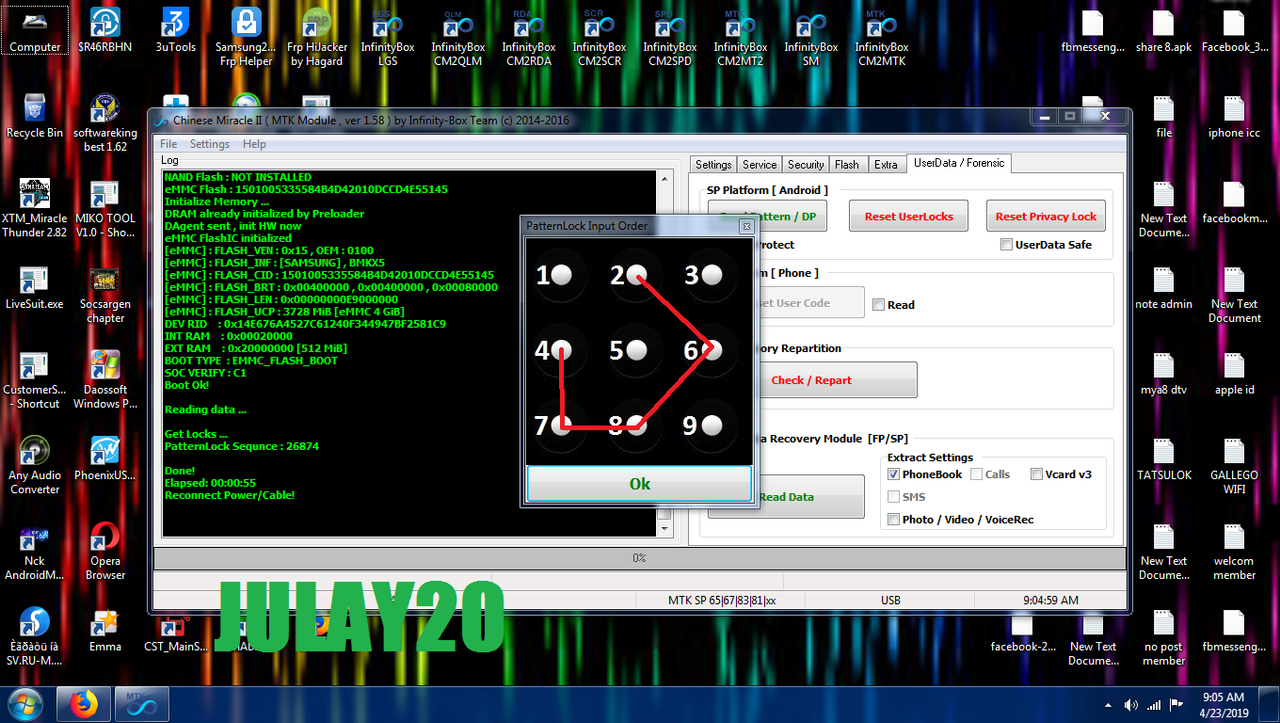
Task: Toggle the SMS extract checkbox
Action: click(894, 496)
